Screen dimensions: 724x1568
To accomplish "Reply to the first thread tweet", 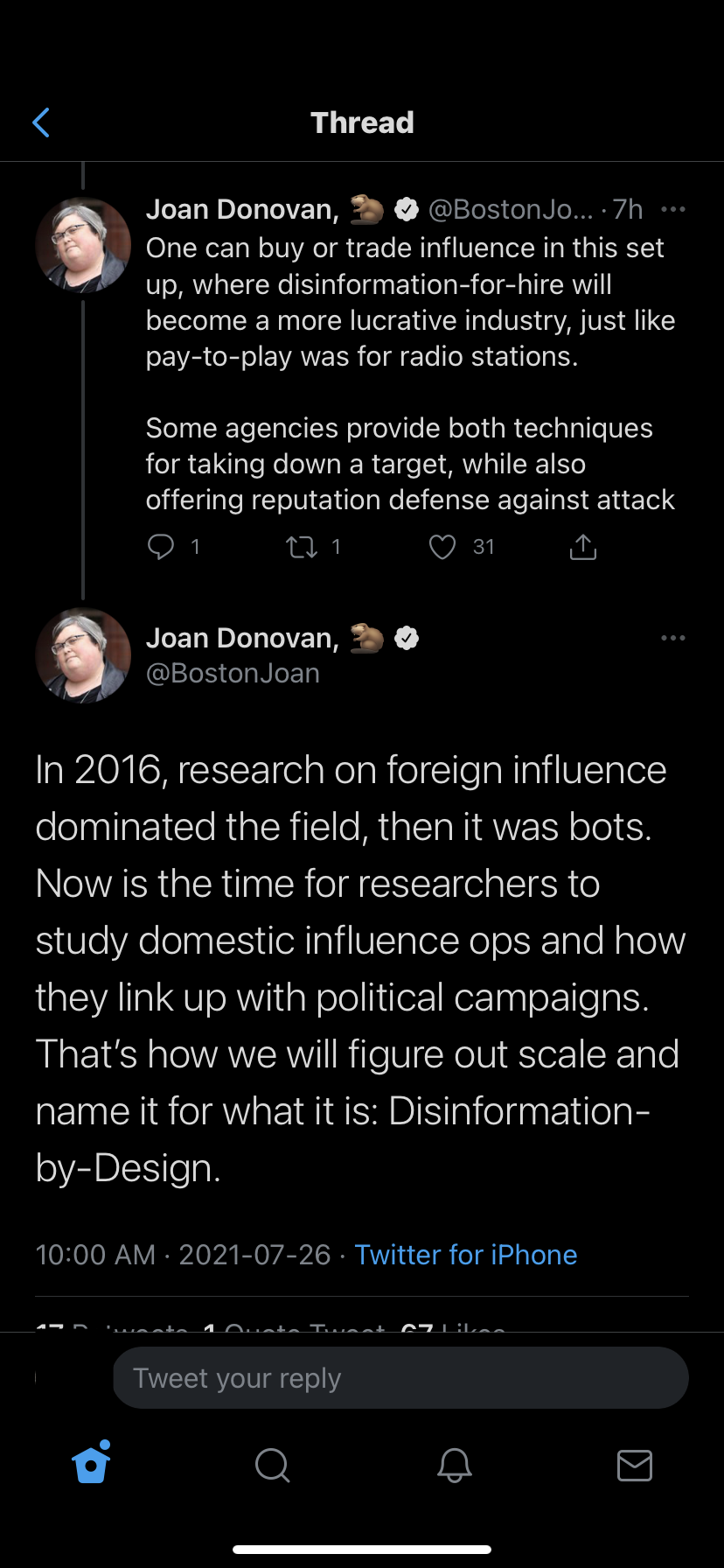I will [161, 547].
